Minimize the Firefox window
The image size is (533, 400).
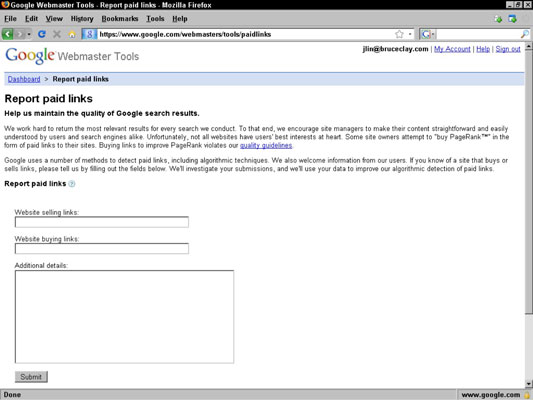tap(510, 5)
